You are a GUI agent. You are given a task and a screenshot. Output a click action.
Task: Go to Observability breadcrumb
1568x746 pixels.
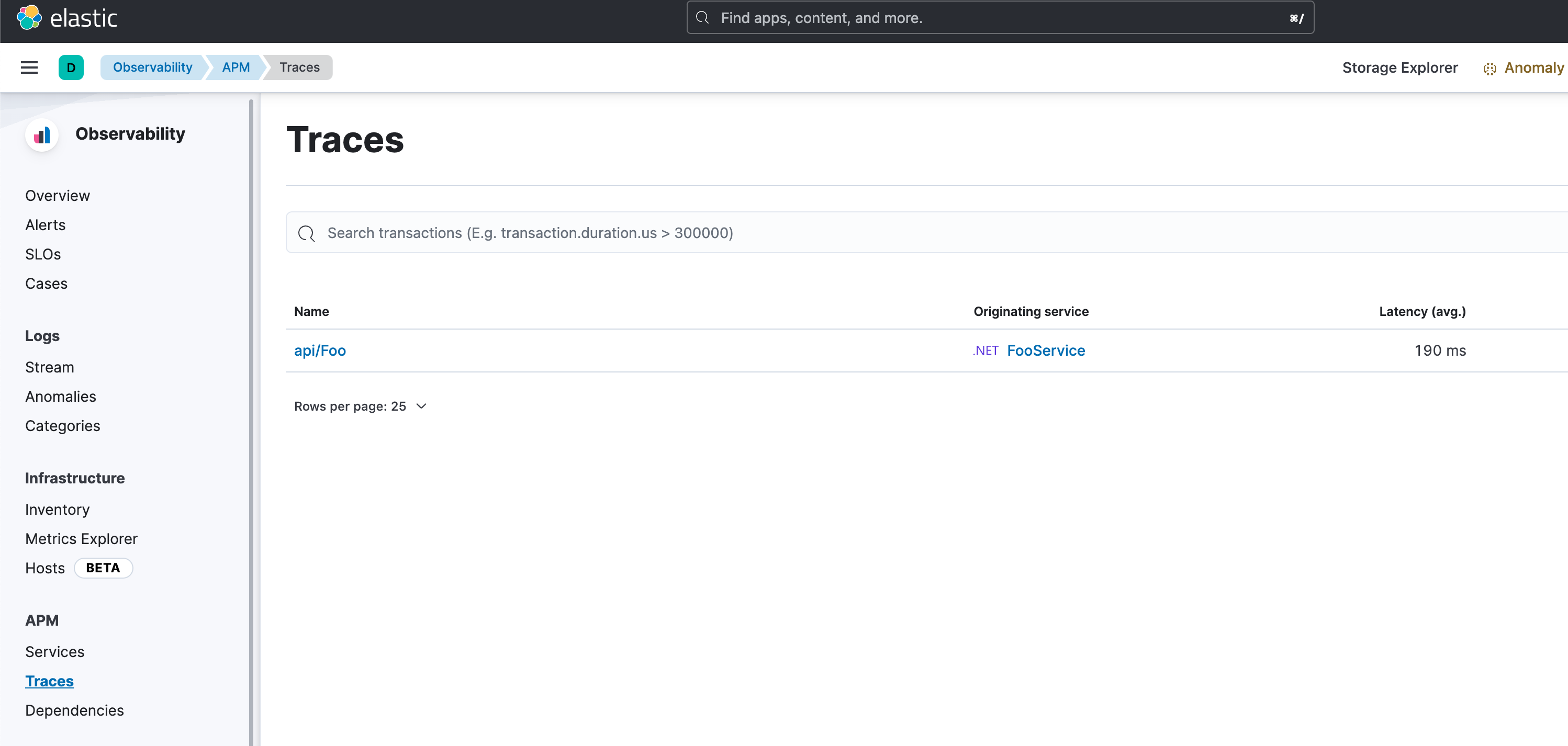click(152, 67)
